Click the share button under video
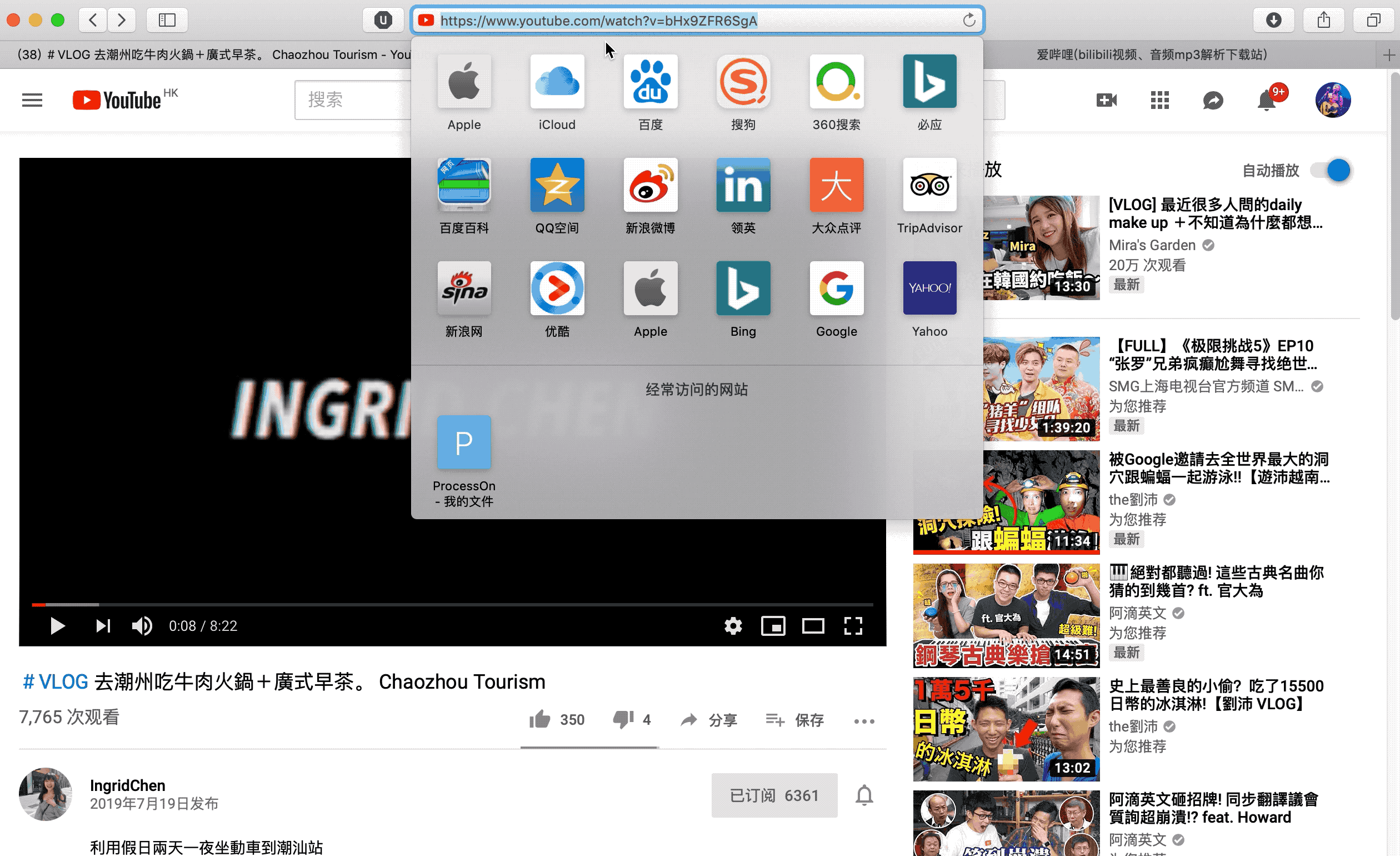Viewport: 1400px width, 856px height. coord(708,720)
